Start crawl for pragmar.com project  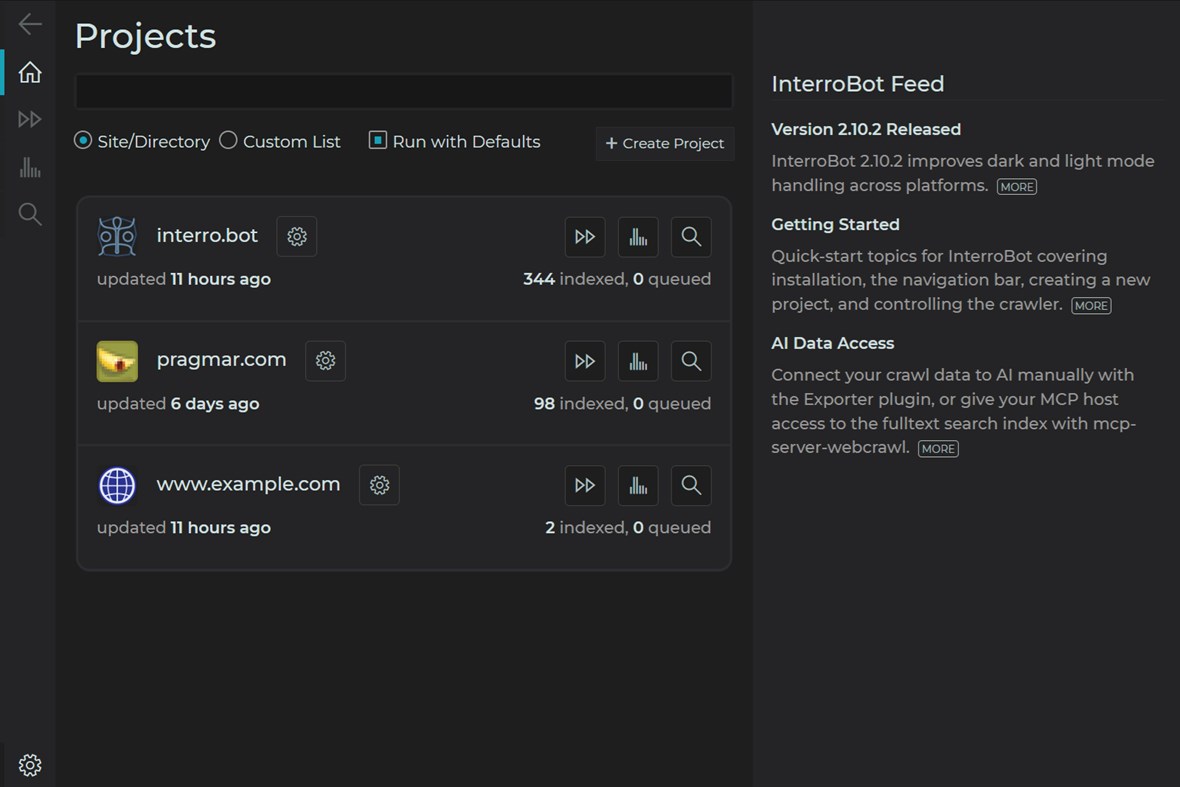pyautogui.click(x=585, y=361)
